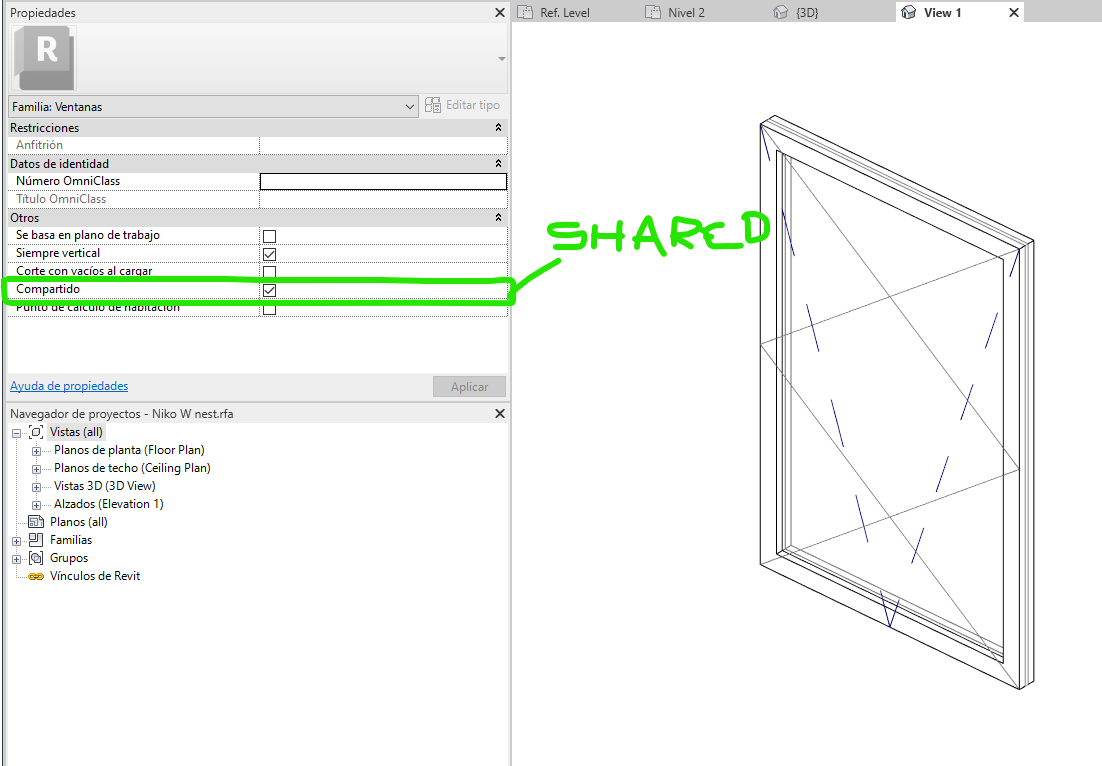Viewport: 1102px width, 766px height.
Task: Enable the Se basa en plano de trabajo checkbox
Action: [268, 236]
